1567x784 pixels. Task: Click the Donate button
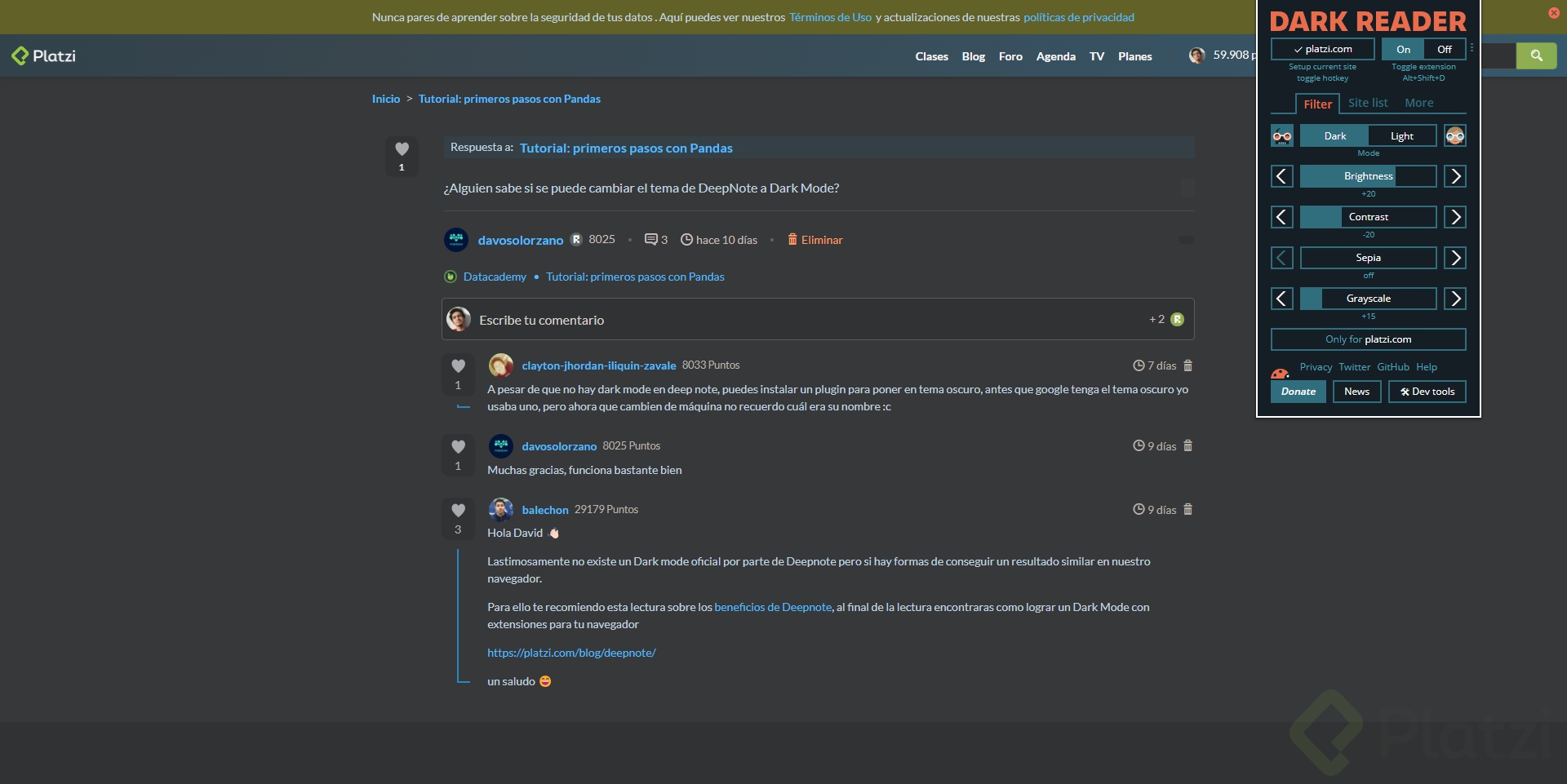coord(1298,392)
